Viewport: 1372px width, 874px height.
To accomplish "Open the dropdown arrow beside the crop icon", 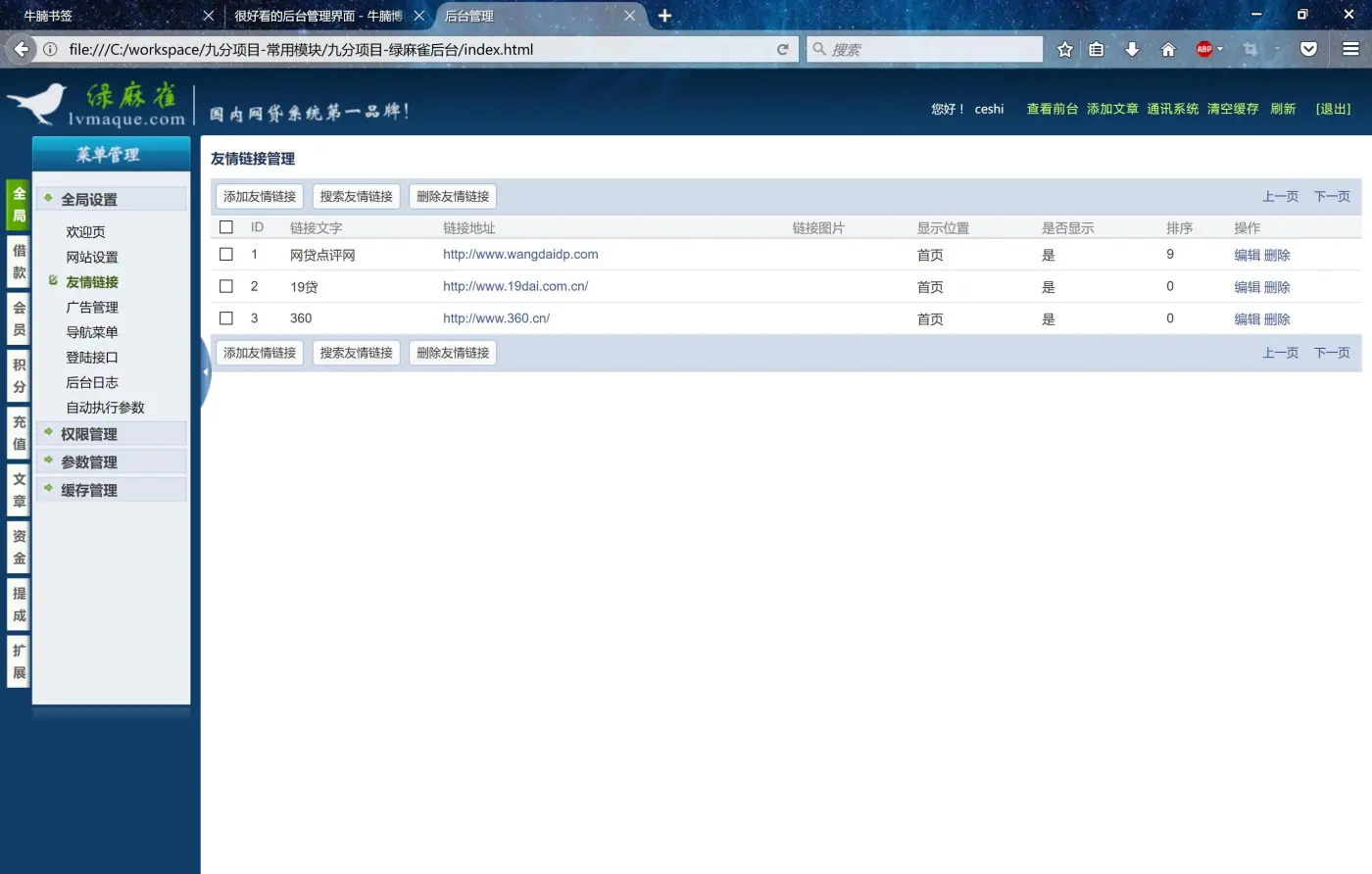I will coord(1277,49).
